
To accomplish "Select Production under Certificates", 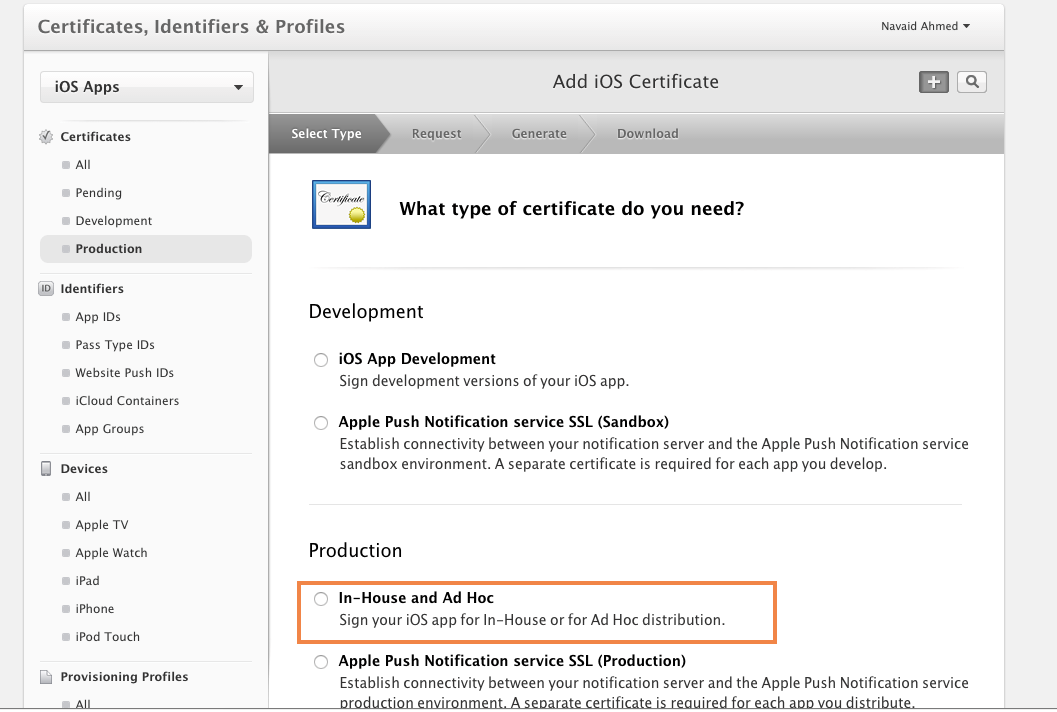I will [110, 248].
